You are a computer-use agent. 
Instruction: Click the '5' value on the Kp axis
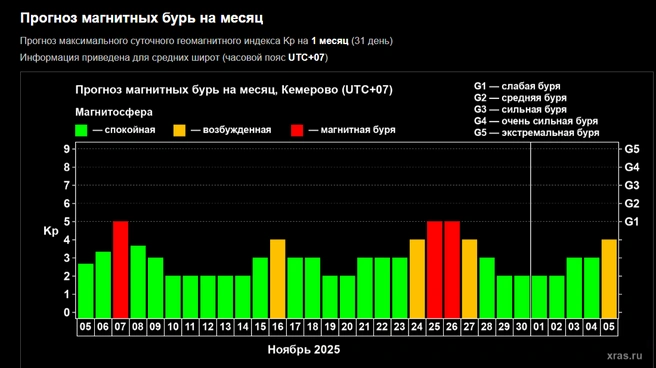pos(67,222)
